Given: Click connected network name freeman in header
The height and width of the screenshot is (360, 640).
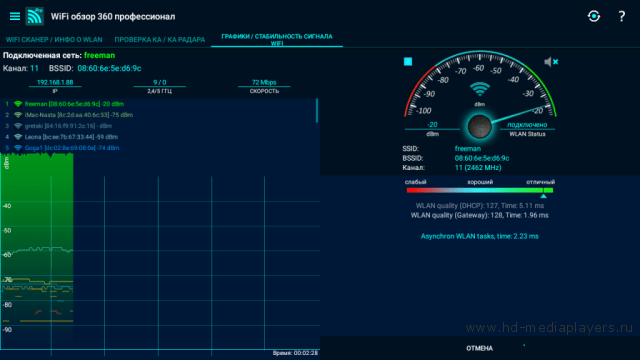Looking at the screenshot, I should [x=100, y=55].
